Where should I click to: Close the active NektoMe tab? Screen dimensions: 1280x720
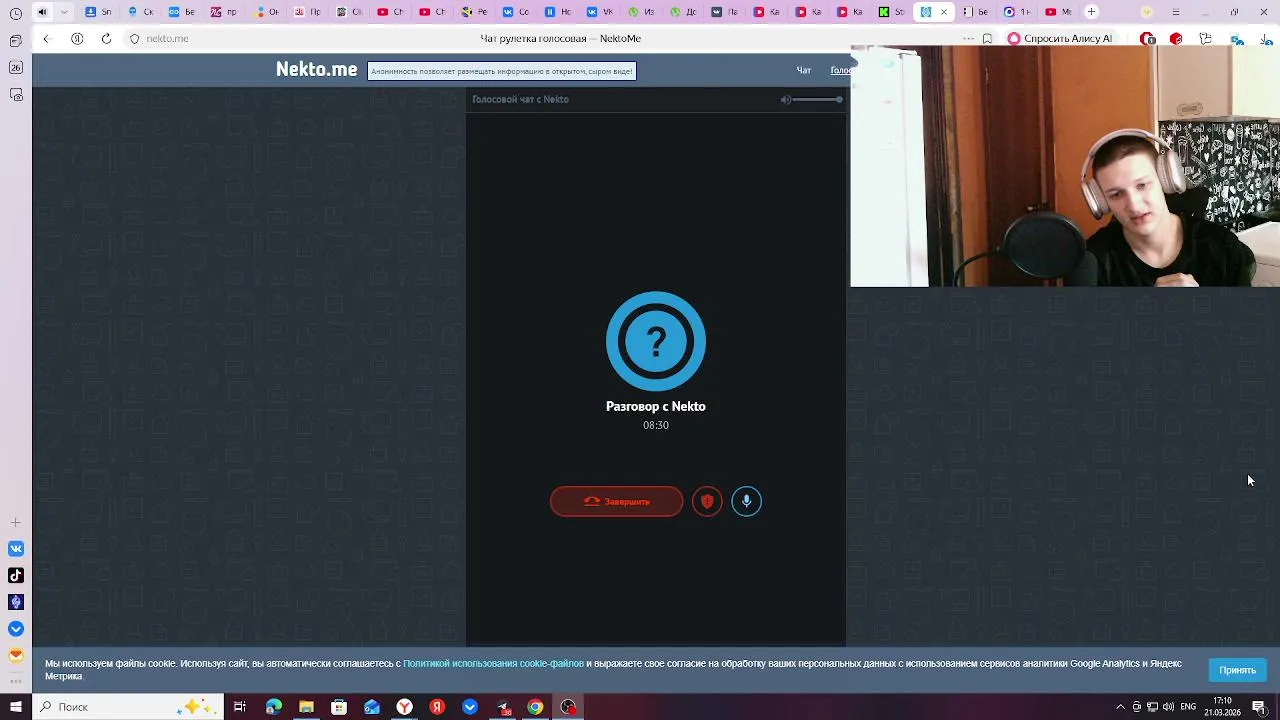pyautogui.click(x=943, y=12)
